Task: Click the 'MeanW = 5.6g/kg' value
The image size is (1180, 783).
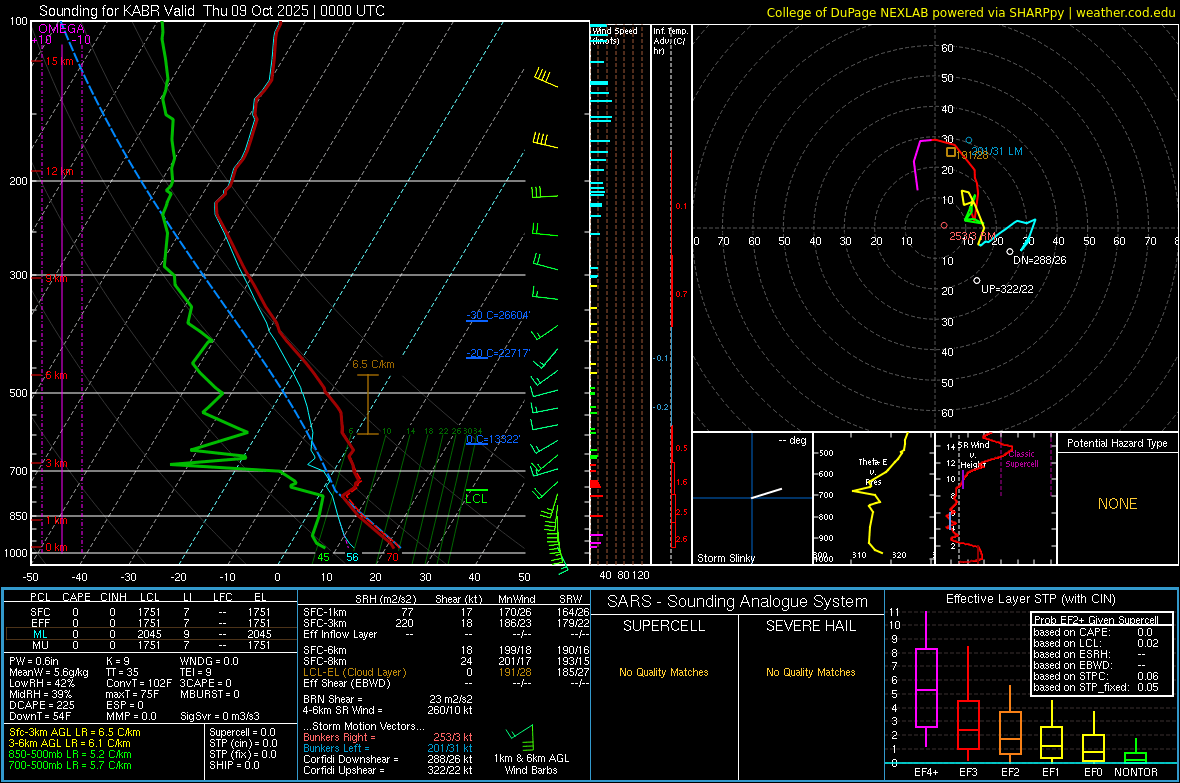Action: 48,672
